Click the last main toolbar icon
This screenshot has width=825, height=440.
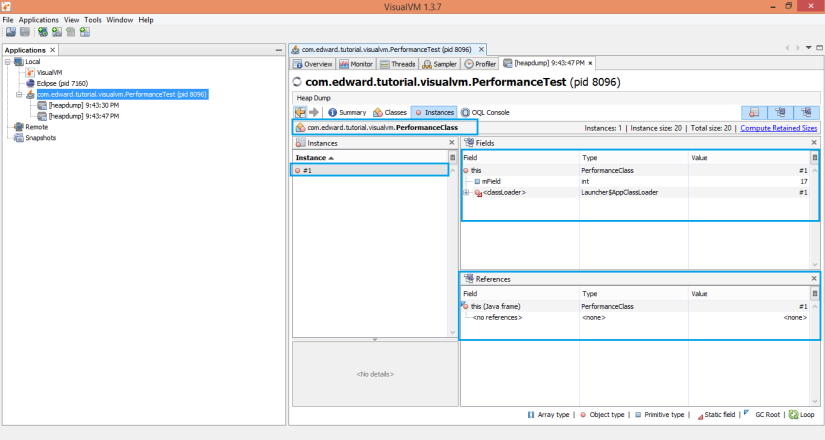pos(85,32)
